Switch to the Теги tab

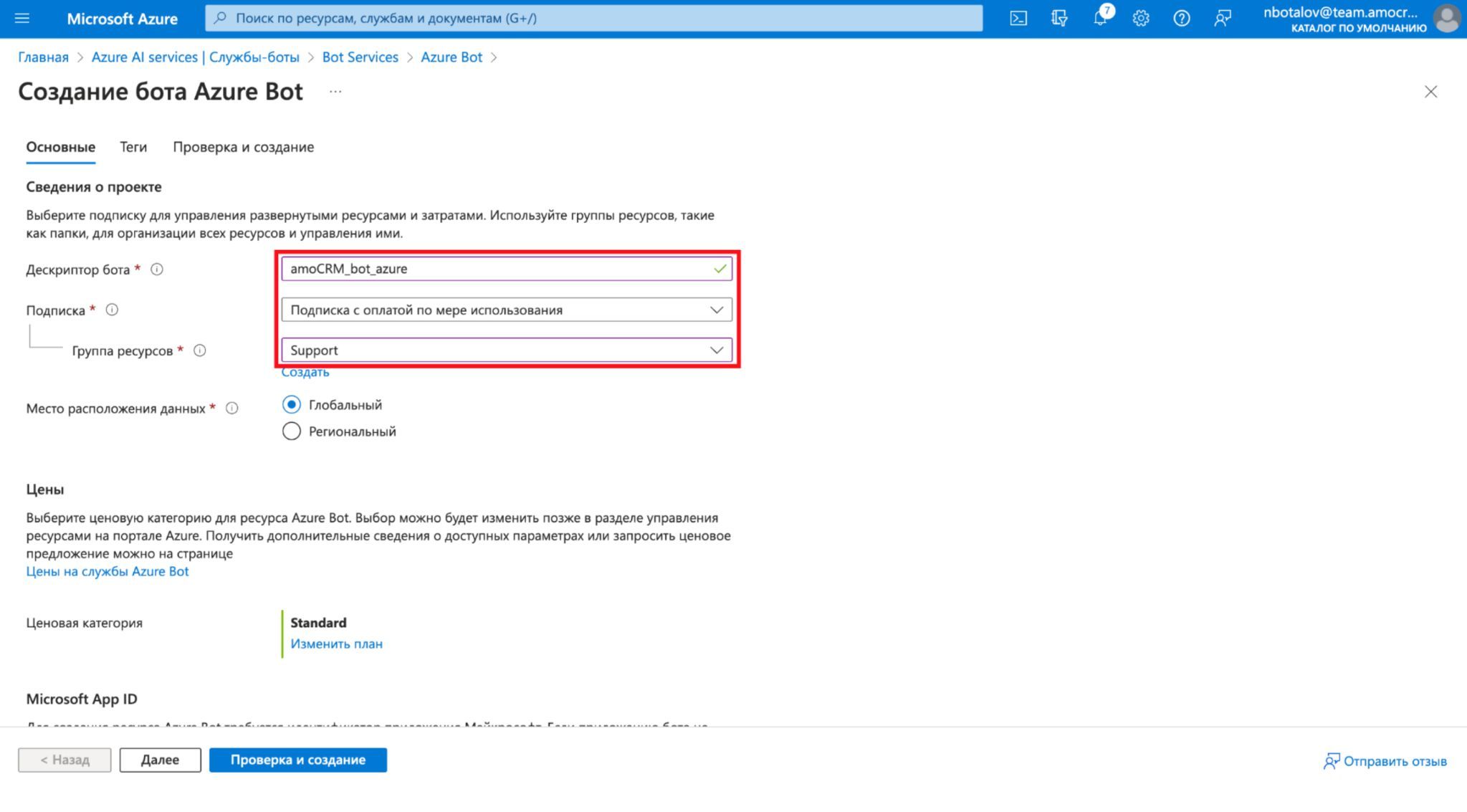133,147
